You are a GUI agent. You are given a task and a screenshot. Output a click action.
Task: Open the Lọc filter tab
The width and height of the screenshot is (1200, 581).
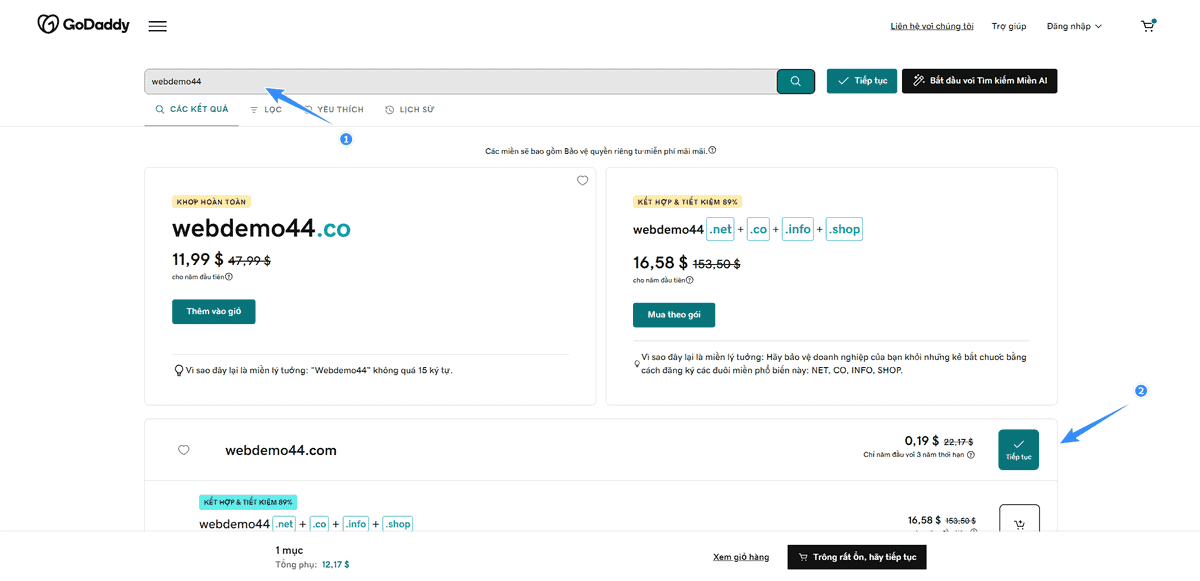266,110
